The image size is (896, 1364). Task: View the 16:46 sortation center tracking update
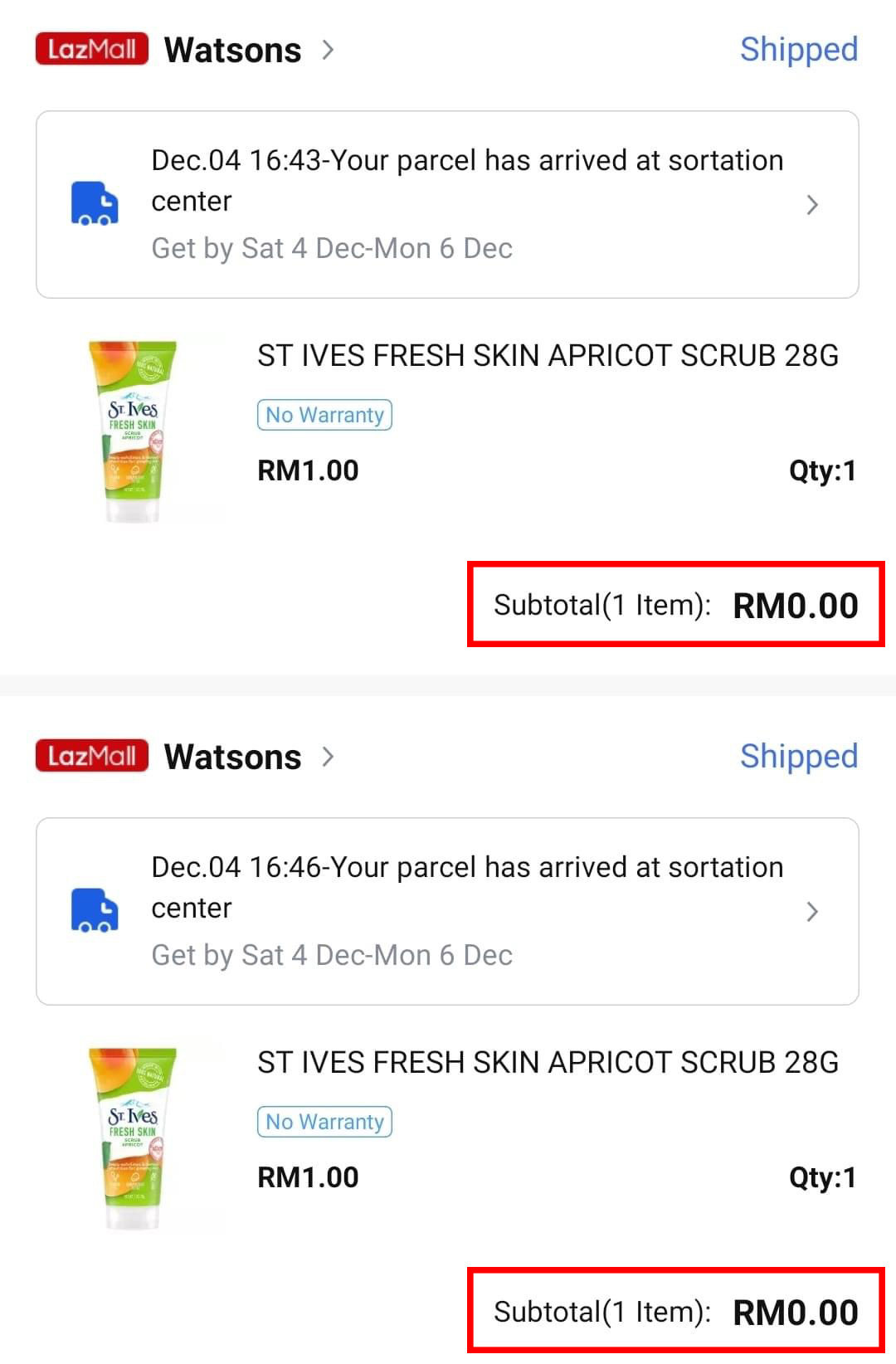pos(467,887)
